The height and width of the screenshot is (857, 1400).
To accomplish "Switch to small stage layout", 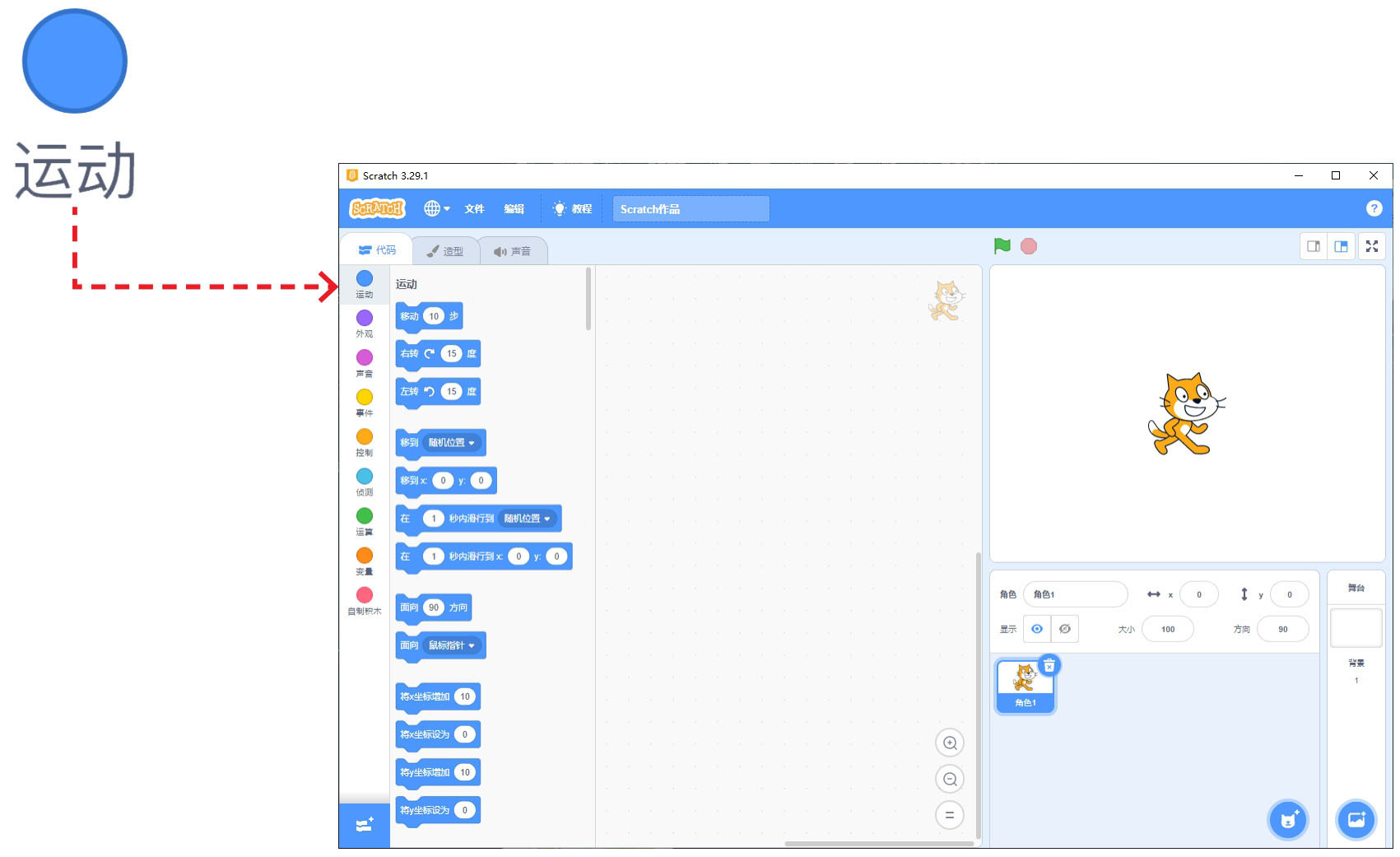I will point(1314,246).
